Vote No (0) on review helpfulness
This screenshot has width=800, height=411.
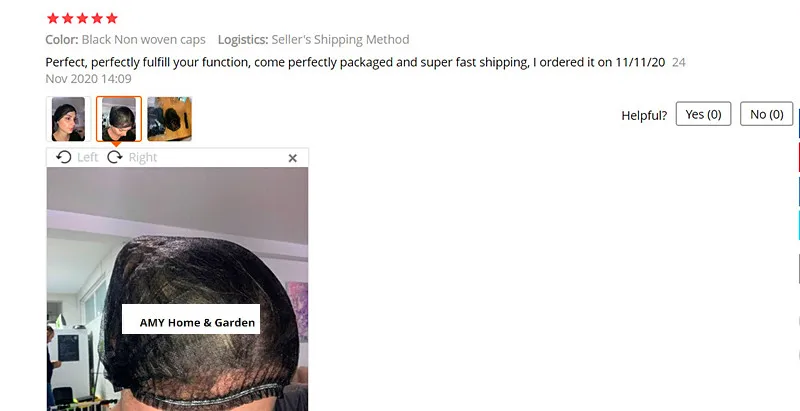click(766, 114)
